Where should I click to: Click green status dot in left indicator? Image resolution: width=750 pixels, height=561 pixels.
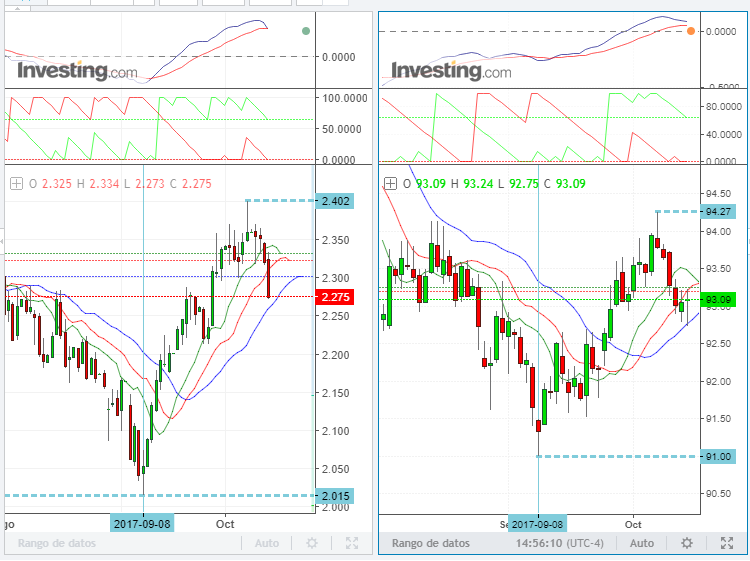pyautogui.click(x=306, y=31)
